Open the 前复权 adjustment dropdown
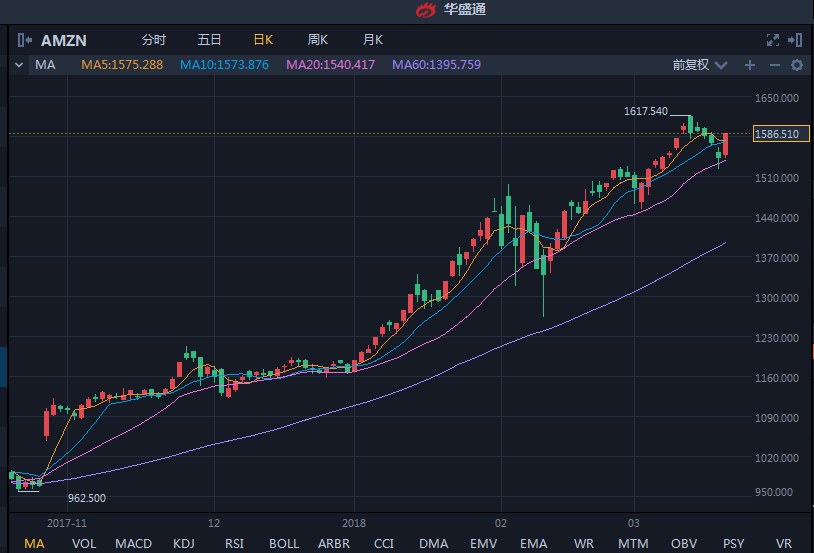The width and height of the screenshot is (814, 553). tap(696, 65)
